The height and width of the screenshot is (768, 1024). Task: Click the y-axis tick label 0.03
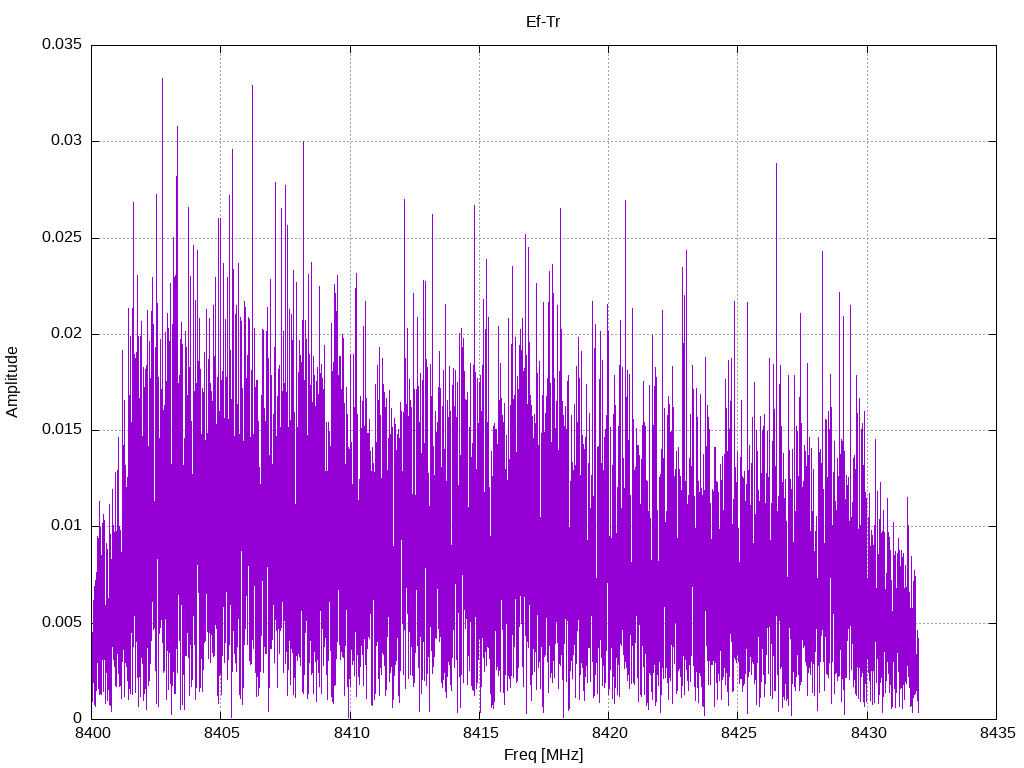67,140
